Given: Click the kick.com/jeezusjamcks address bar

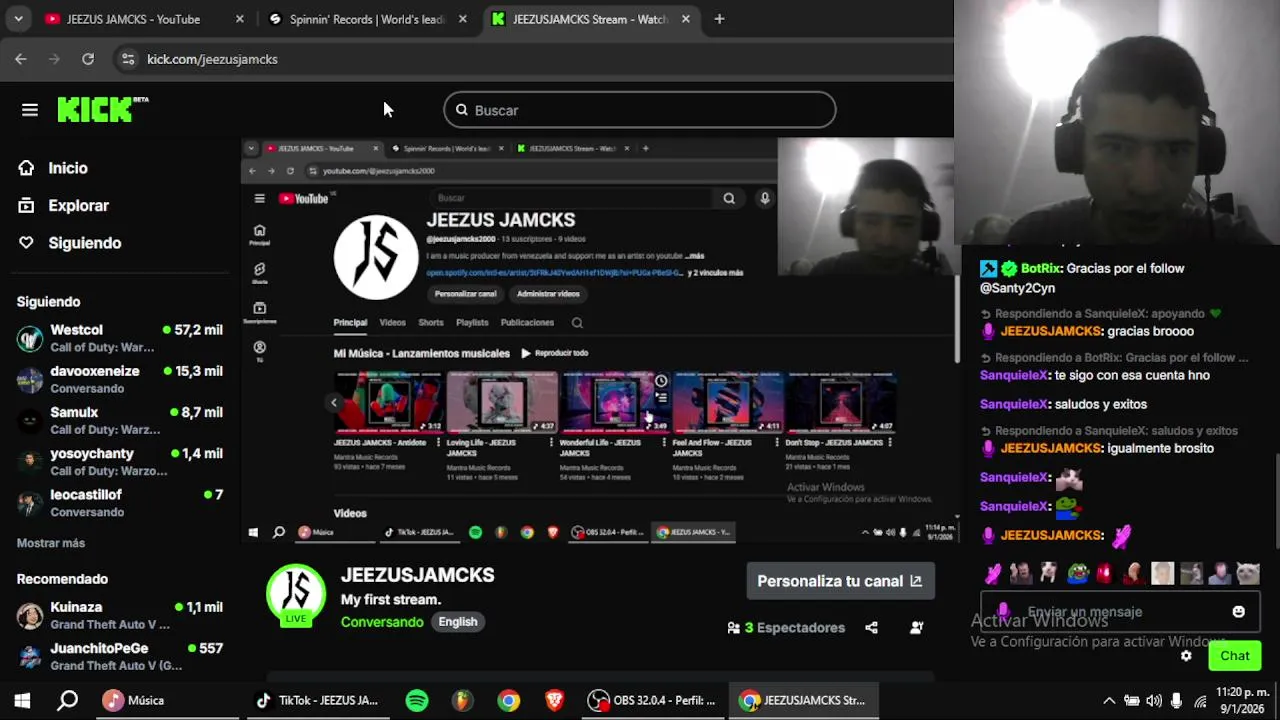Looking at the screenshot, I should [x=212, y=59].
